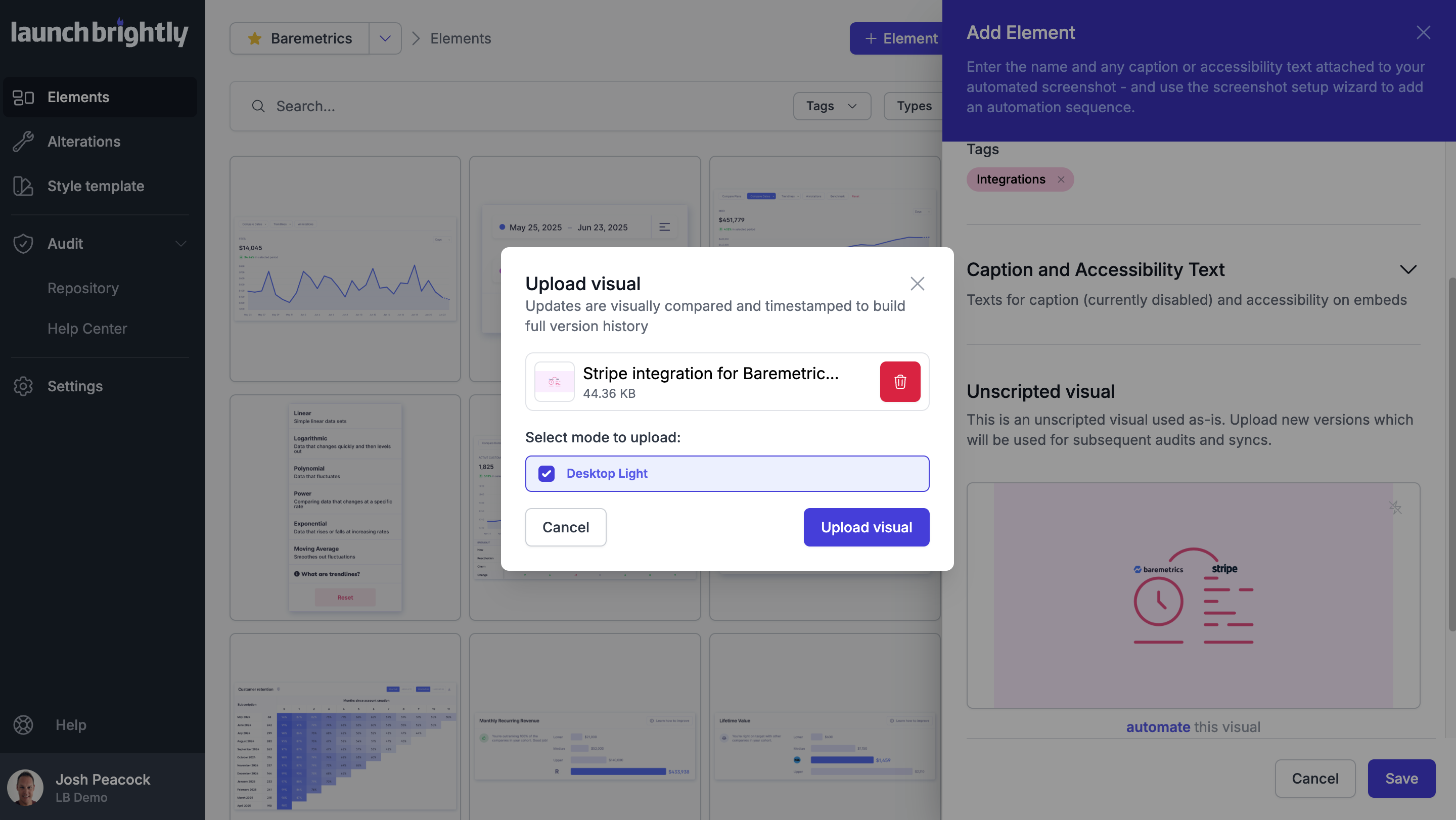Remove the Integrations tag

coord(1061,179)
